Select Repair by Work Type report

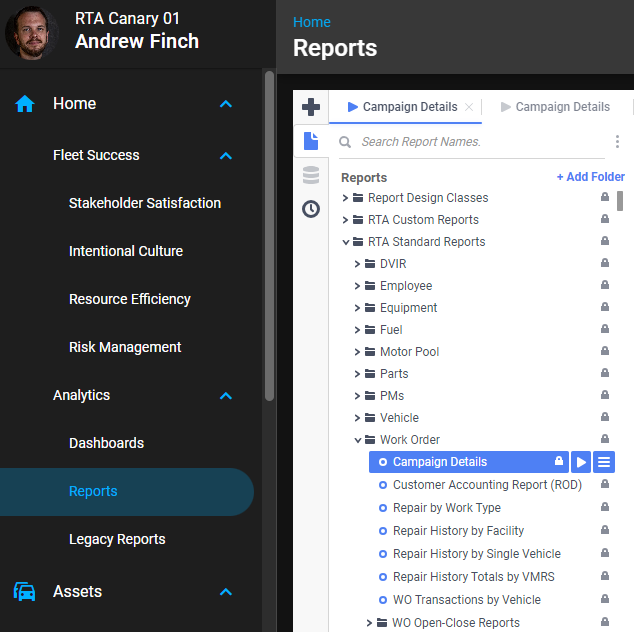pos(446,508)
